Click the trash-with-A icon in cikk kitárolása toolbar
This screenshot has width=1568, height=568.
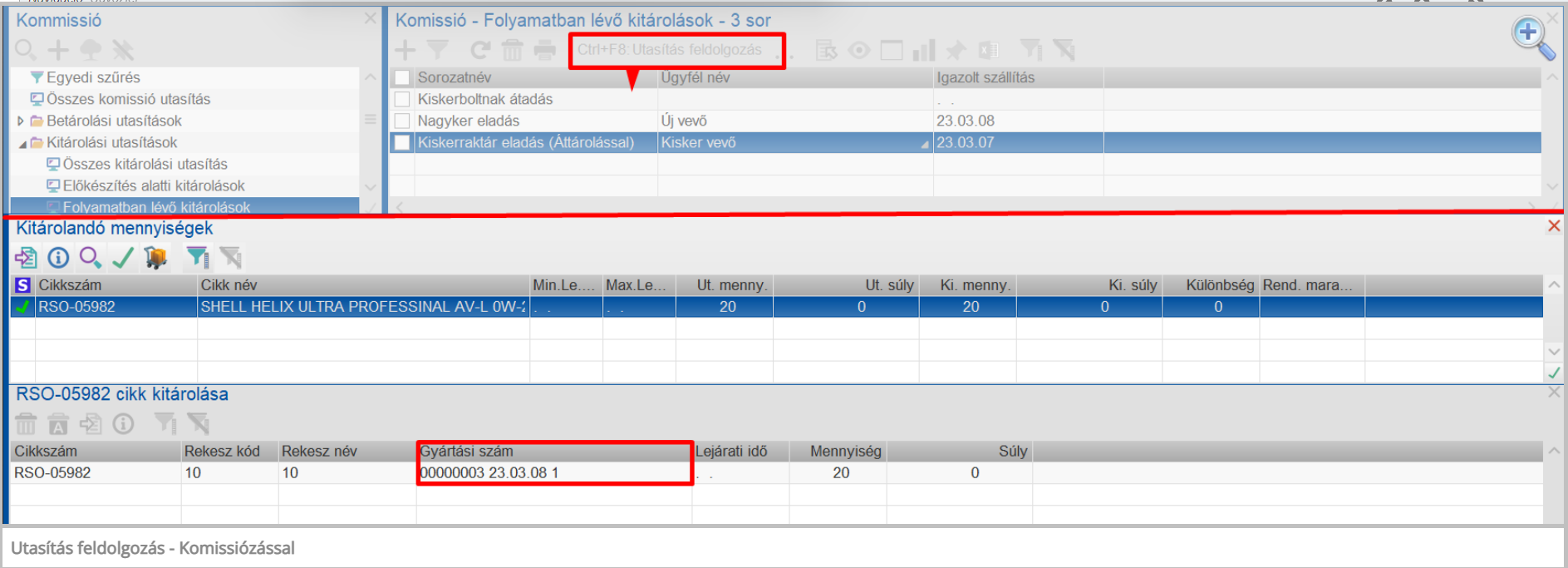point(58,424)
